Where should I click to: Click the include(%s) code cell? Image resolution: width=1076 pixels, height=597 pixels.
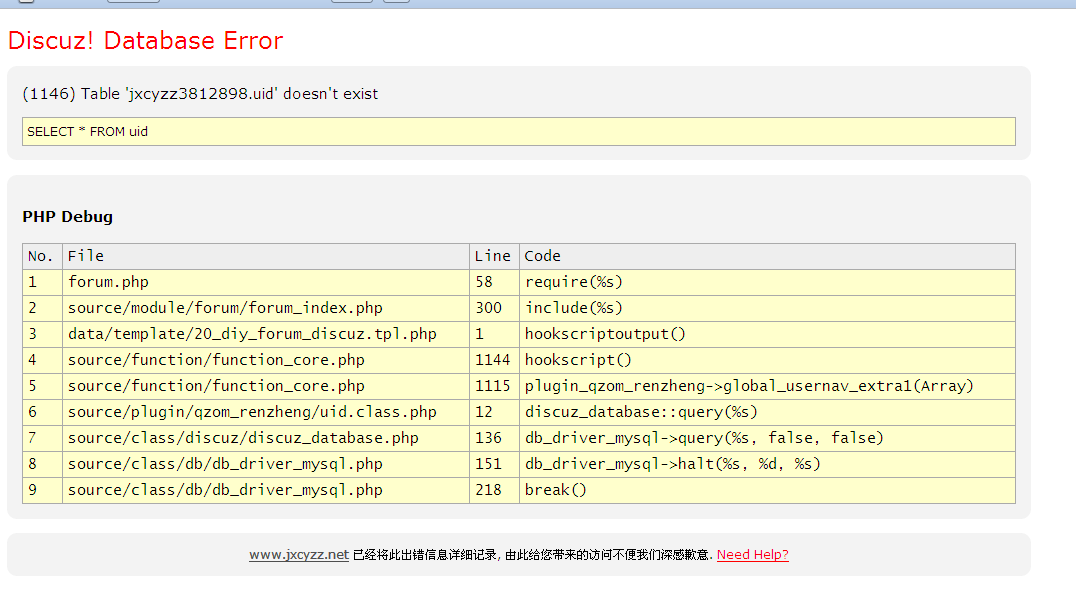click(767, 308)
